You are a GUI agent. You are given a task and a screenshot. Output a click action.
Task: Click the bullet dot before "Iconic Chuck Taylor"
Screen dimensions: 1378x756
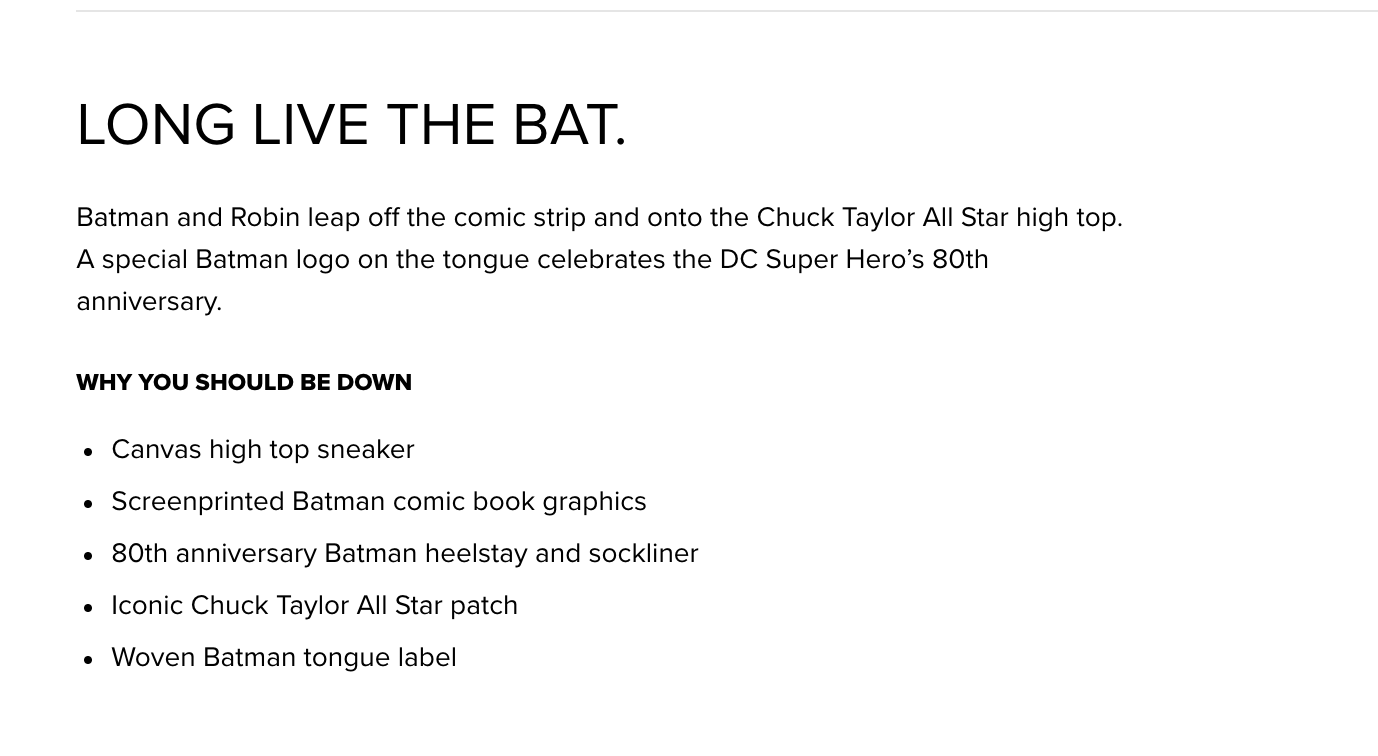pos(89,608)
